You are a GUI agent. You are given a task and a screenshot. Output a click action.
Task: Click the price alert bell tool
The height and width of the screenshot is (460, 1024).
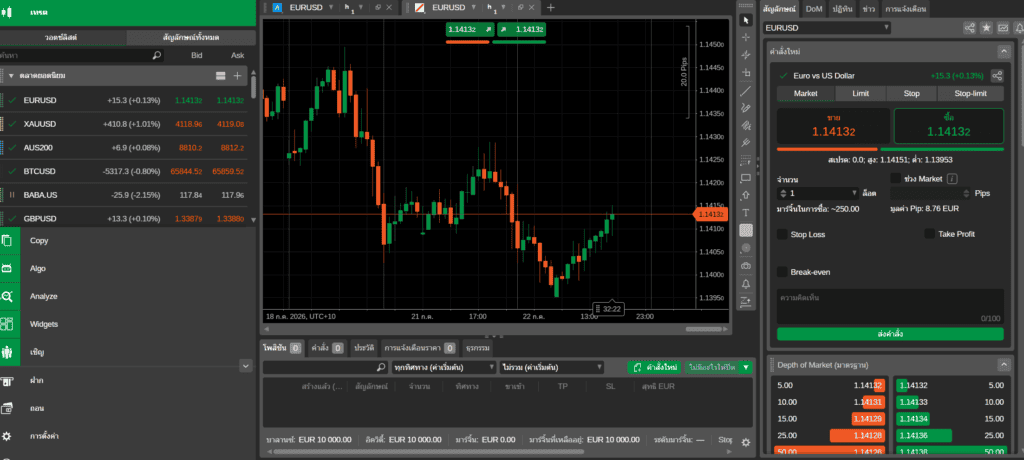tap(746, 284)
